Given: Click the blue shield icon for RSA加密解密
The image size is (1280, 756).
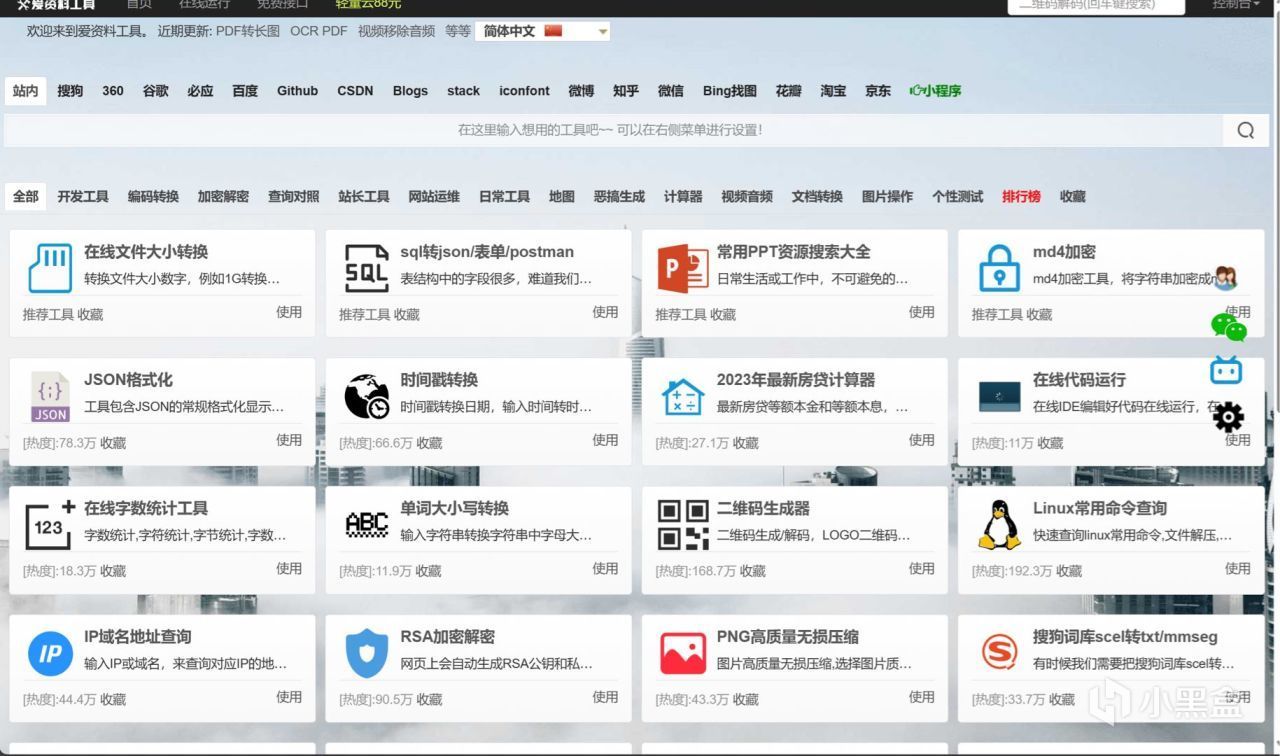Looking at the screenshot, I should [x=366, y=653].
